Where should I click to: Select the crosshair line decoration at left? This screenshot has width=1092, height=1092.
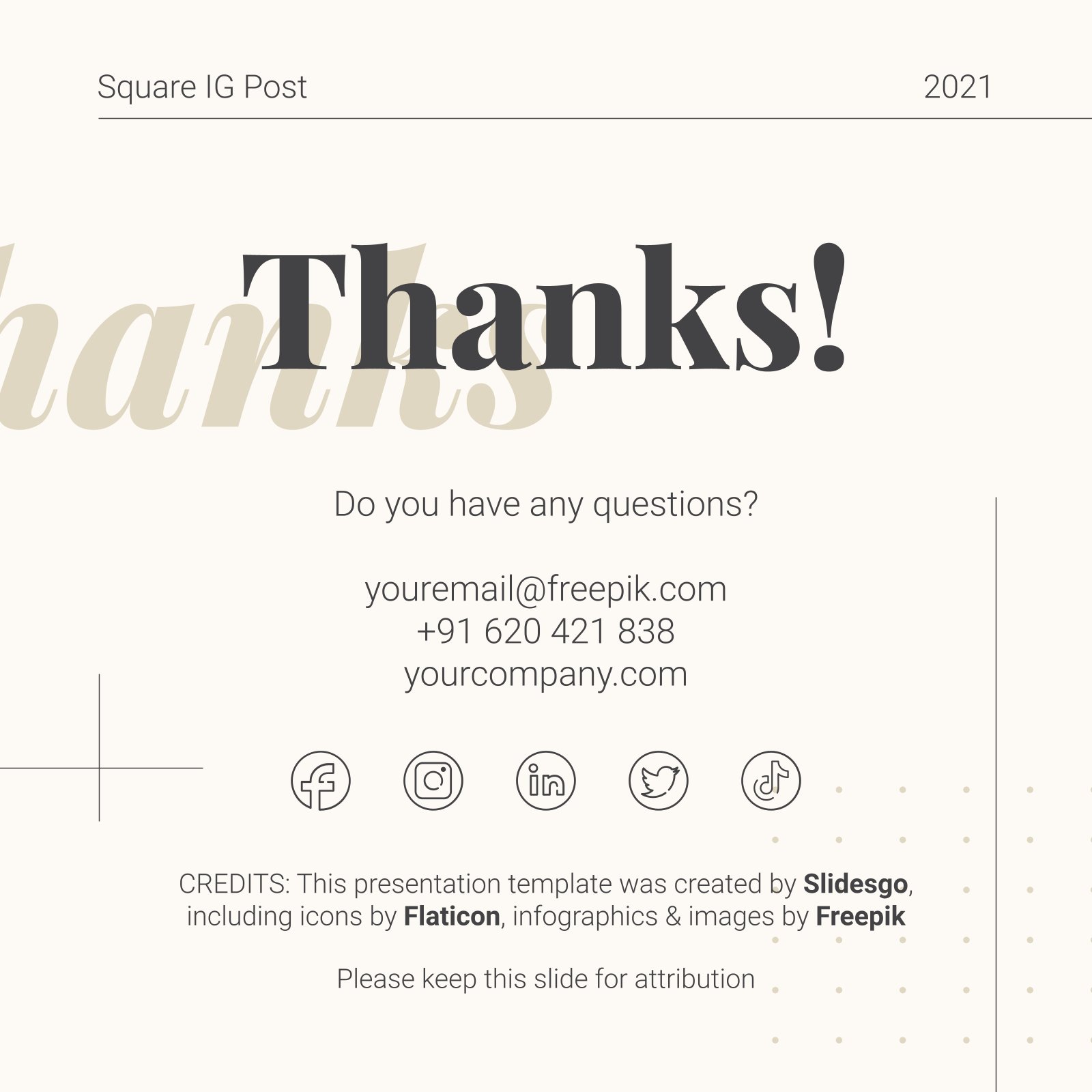[x=100, y=748]
